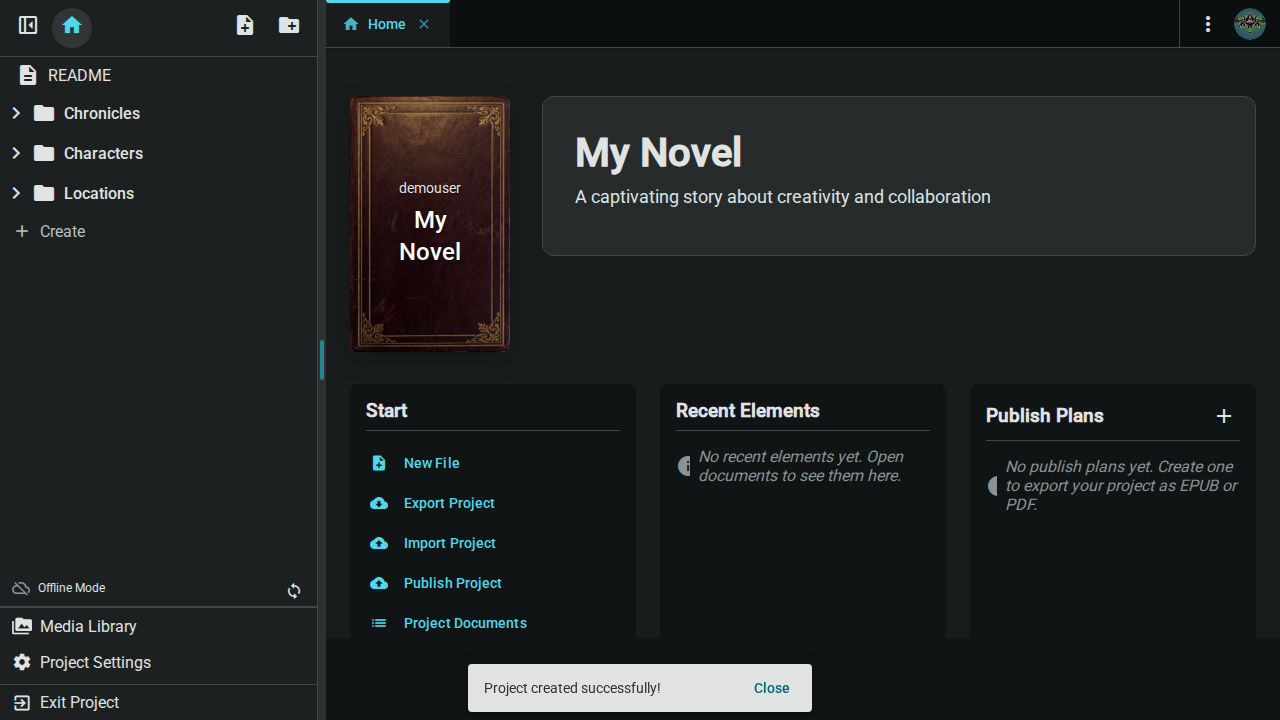Create a new file using the toolbar icon
This screenshot has width=1280, height=720.
pyautogui.click(x=244, y=25)
